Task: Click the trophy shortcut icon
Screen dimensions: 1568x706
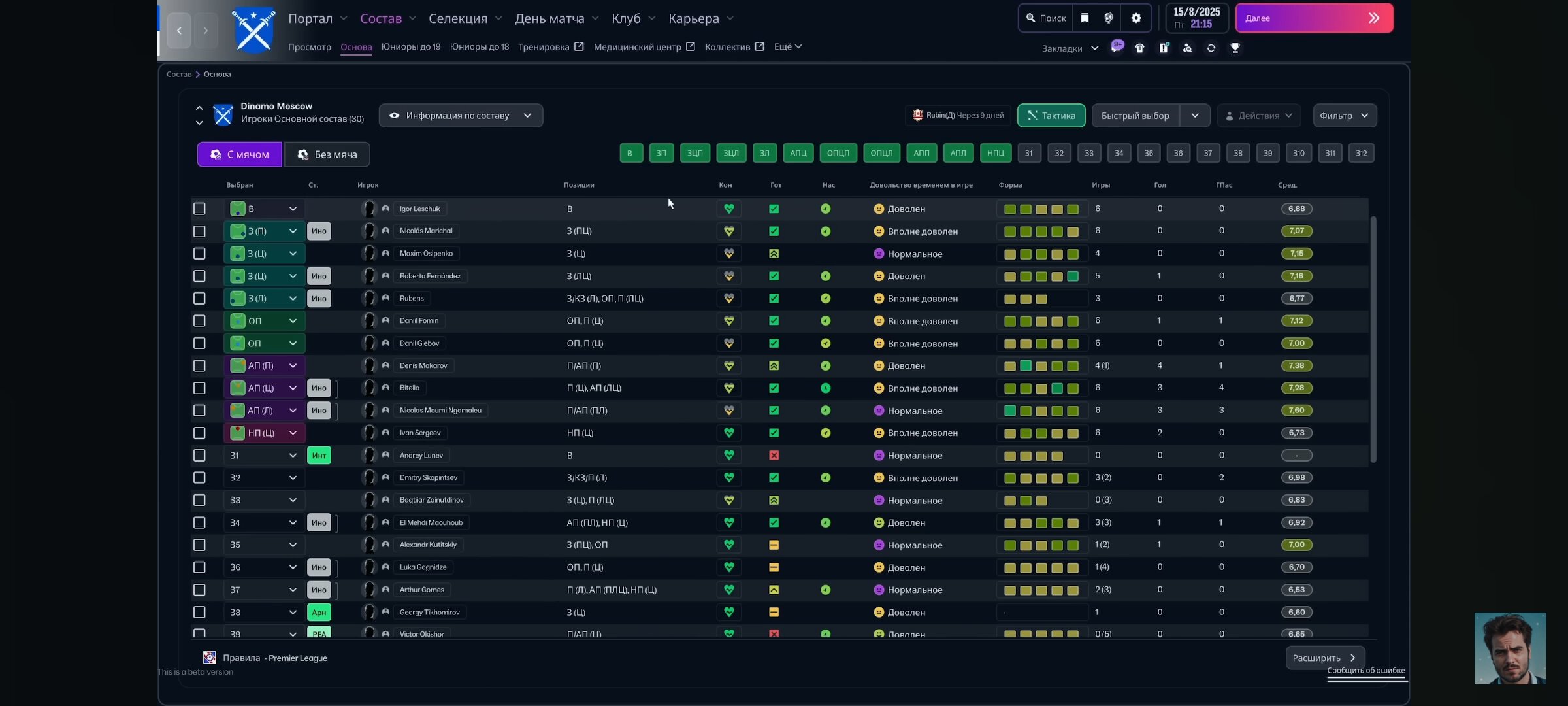Action: 1235,48
